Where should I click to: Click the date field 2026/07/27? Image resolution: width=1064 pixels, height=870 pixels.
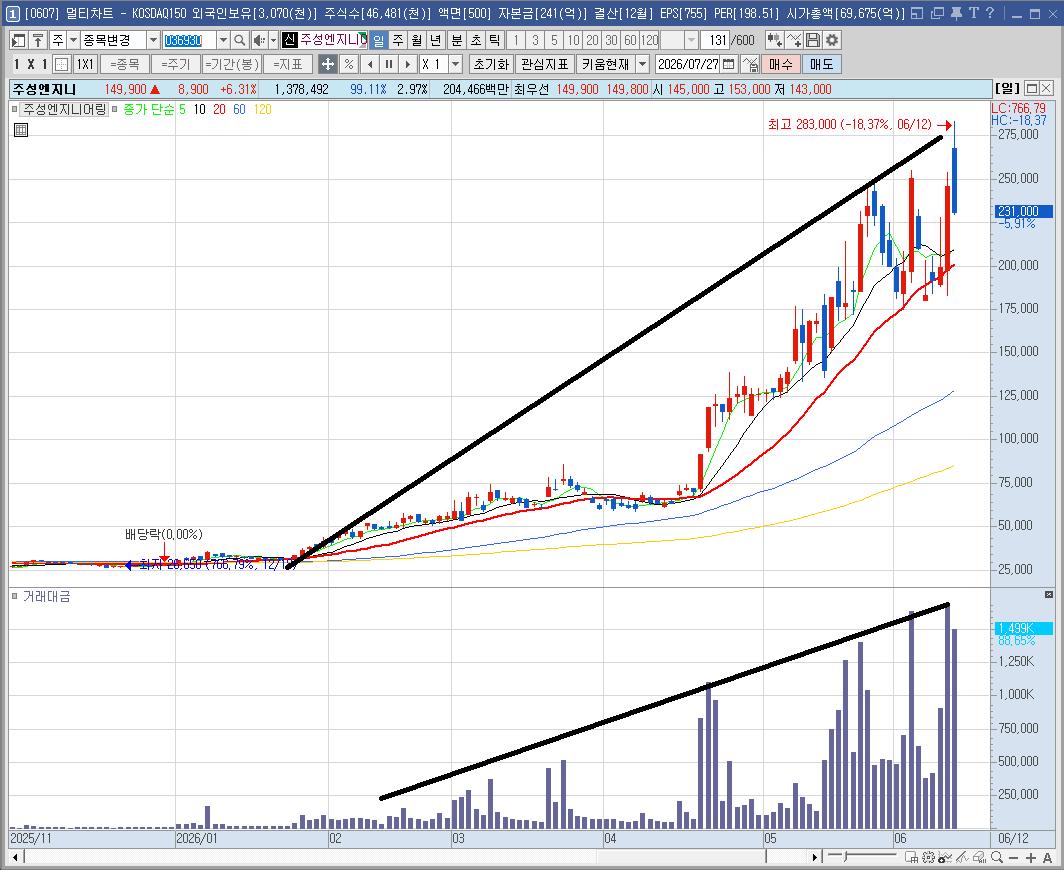[688, 64]
